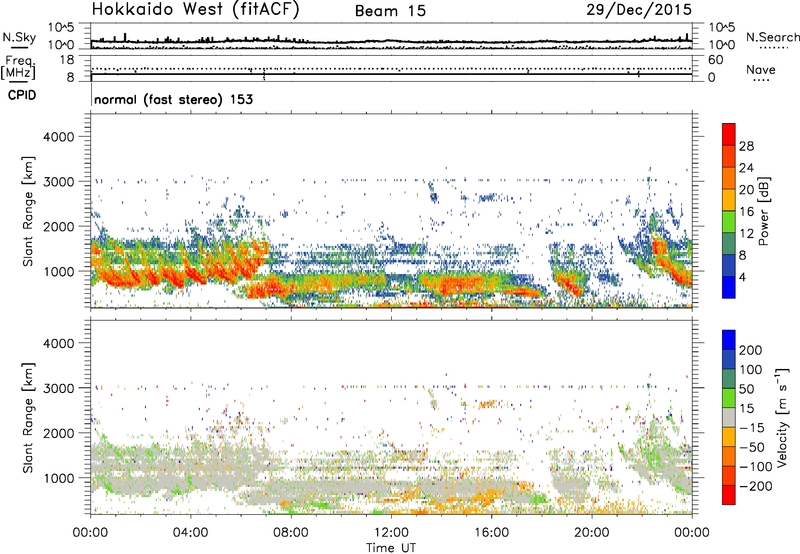The height and width of the screenshot is (554, 800).
Task: Click the "16" value on Power color bar
Action: 746,212
